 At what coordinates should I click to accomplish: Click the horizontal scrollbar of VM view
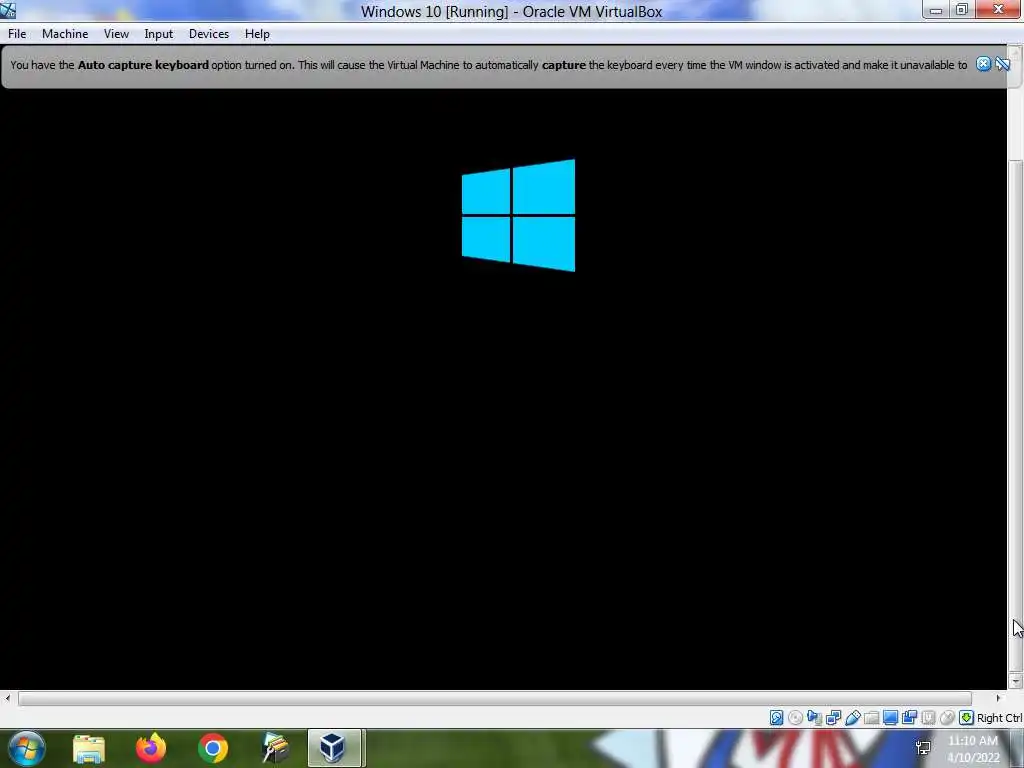(x=495, y=699)
